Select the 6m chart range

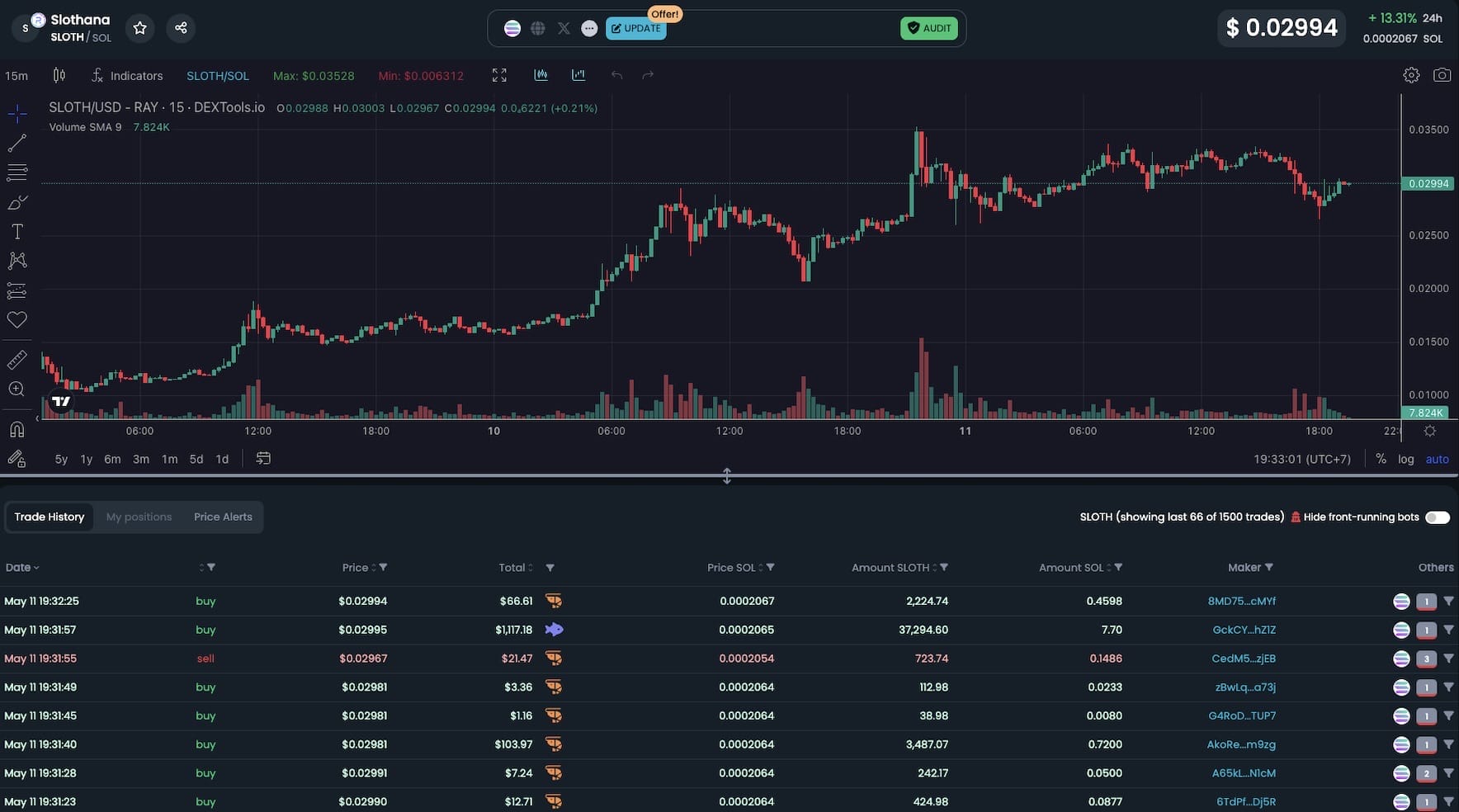[112, 460]
